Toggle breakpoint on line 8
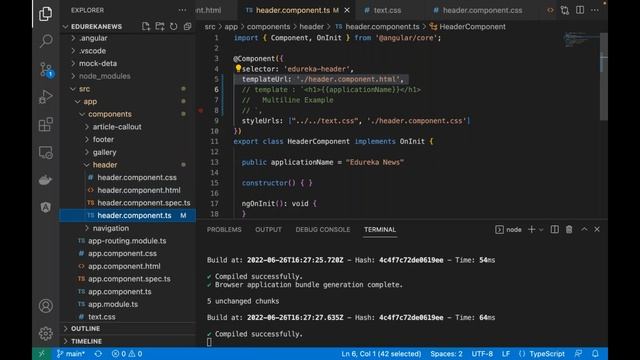 click(200, 110)
